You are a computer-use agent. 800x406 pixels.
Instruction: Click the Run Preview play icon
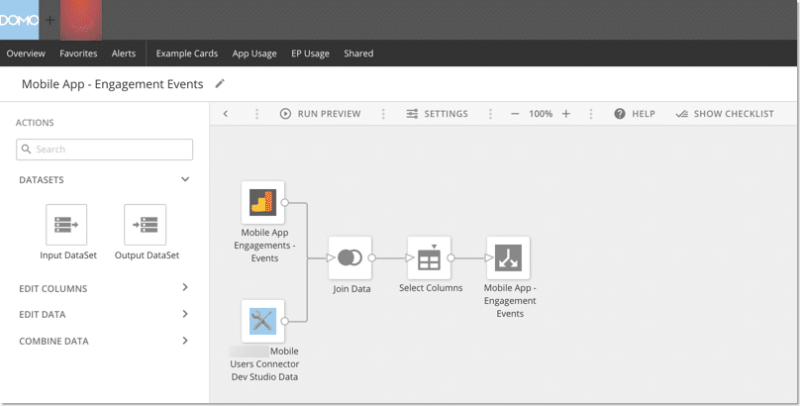[285, 114]
